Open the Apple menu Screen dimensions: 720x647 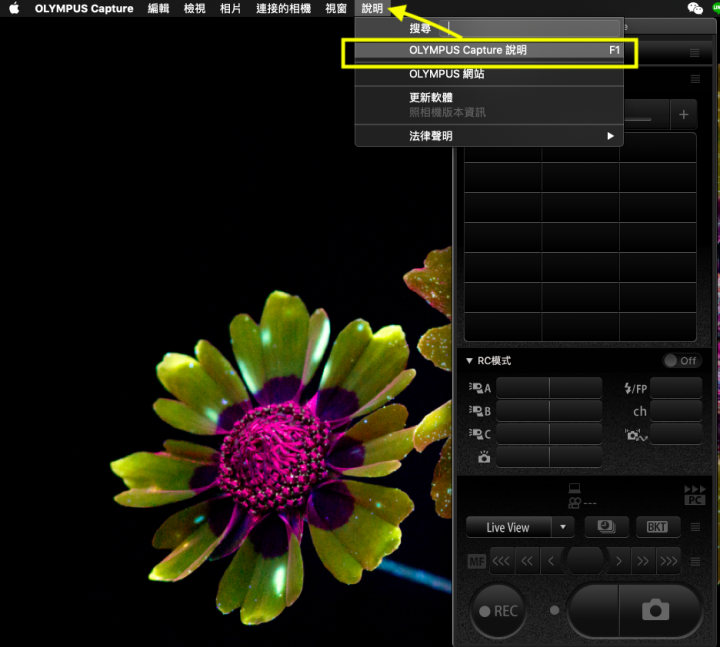(14, 8)
